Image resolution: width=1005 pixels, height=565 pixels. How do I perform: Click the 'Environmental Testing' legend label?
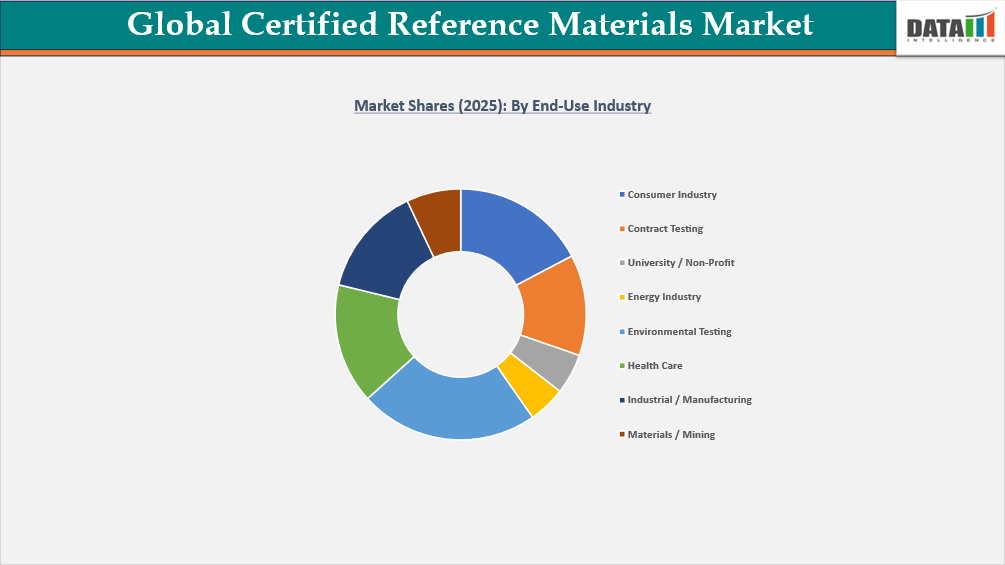point(679,332)
